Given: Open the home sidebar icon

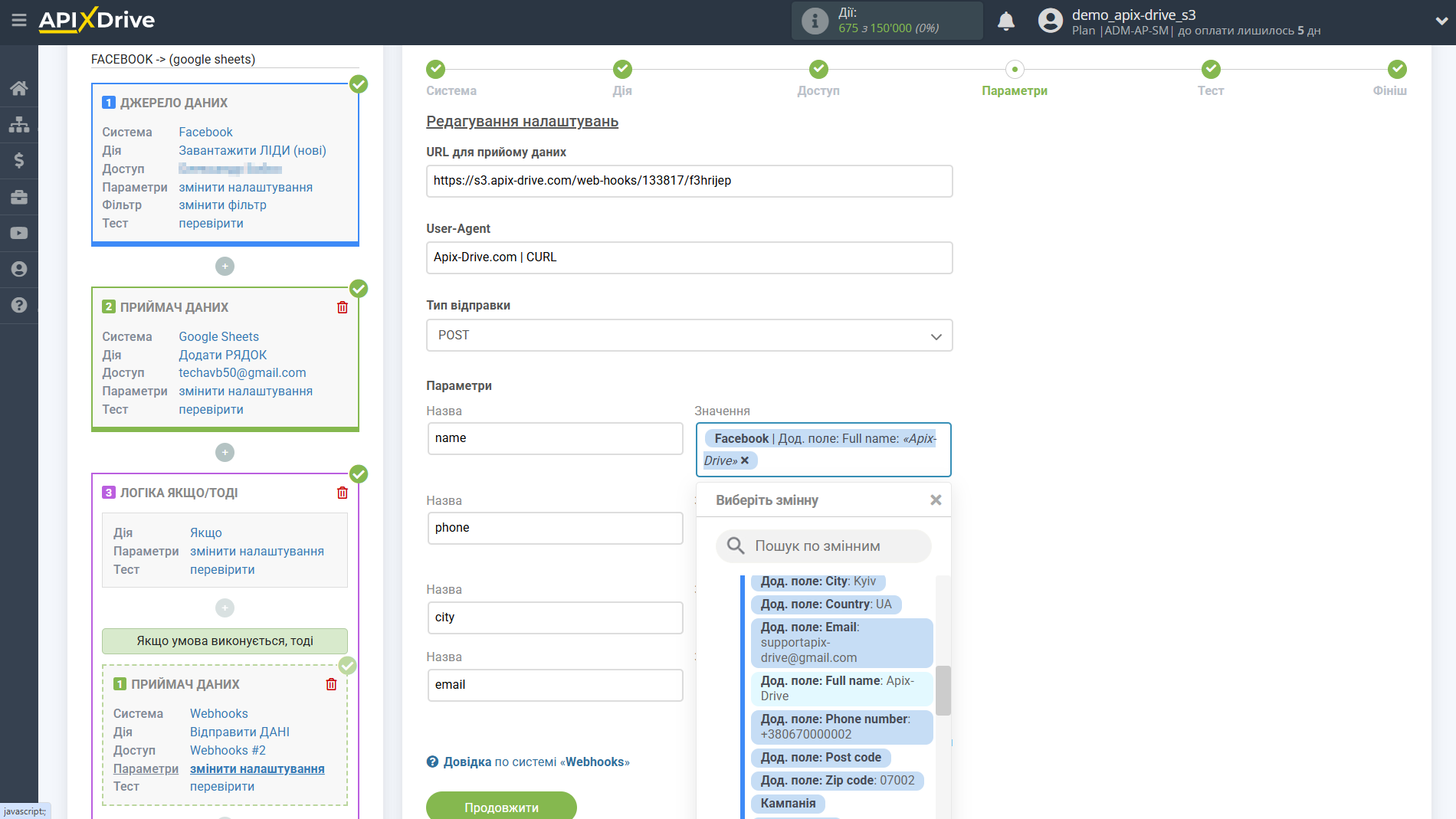Looking at the screenshot, I should coord(19,88).
